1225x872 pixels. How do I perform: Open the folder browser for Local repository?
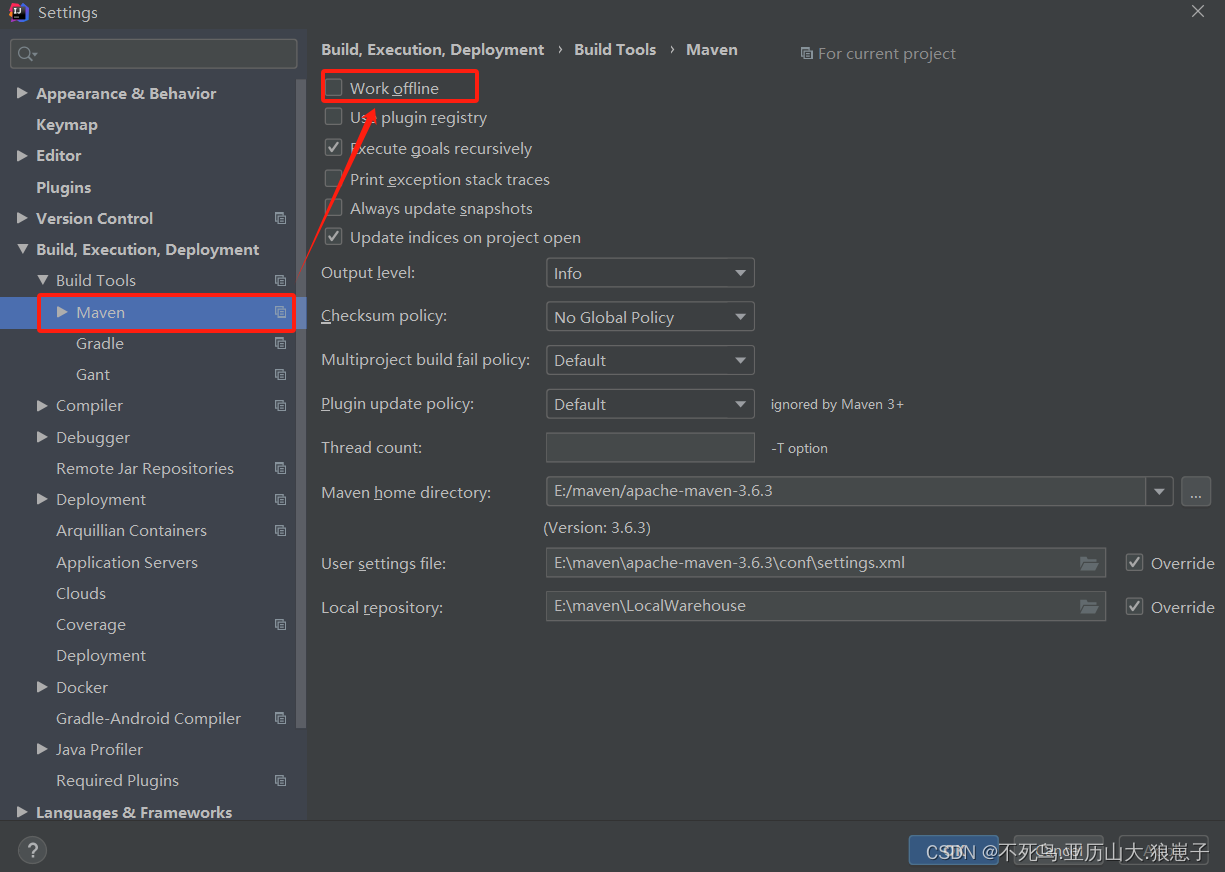(1088, 606)
